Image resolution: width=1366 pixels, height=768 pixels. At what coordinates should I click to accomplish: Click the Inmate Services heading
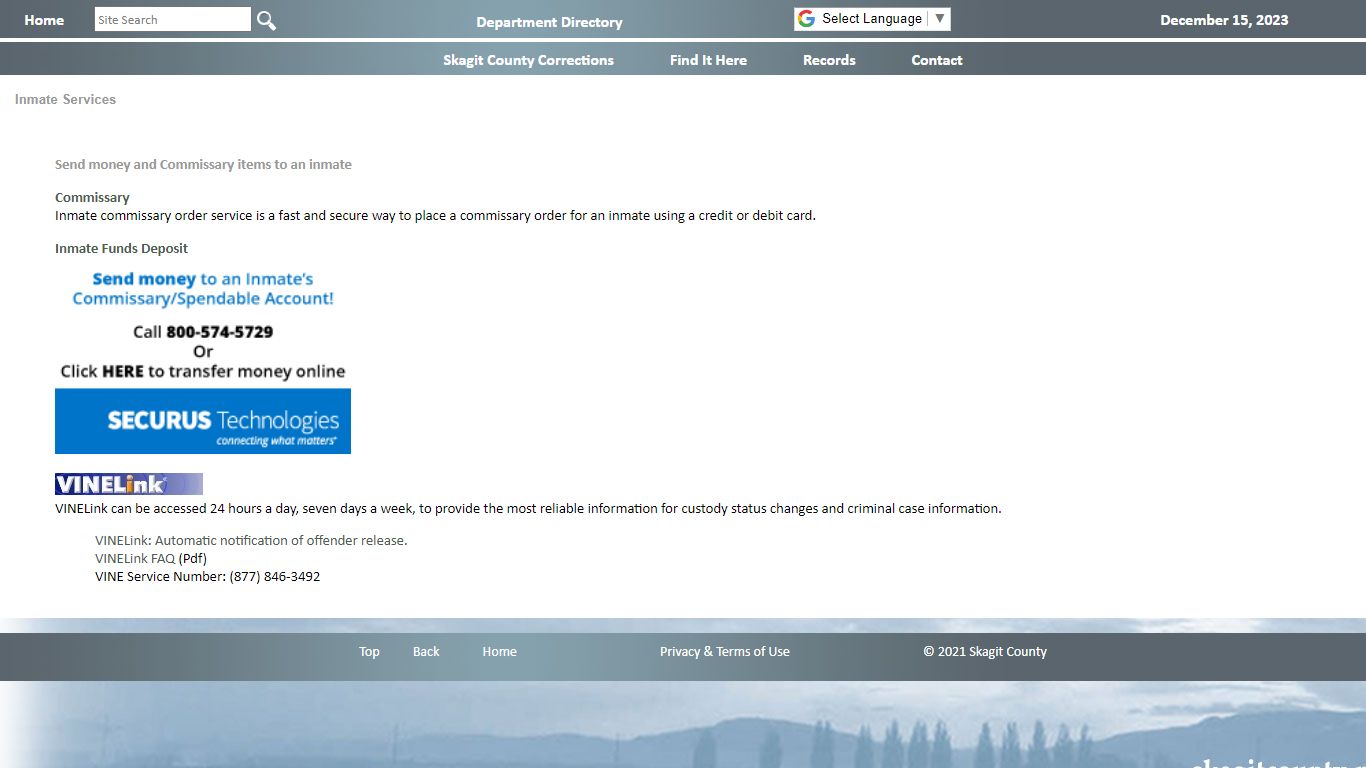point(65,99)
